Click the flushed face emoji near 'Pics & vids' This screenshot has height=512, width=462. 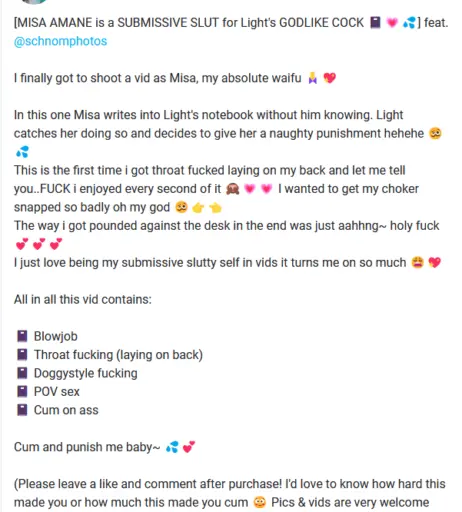point(260,502)
